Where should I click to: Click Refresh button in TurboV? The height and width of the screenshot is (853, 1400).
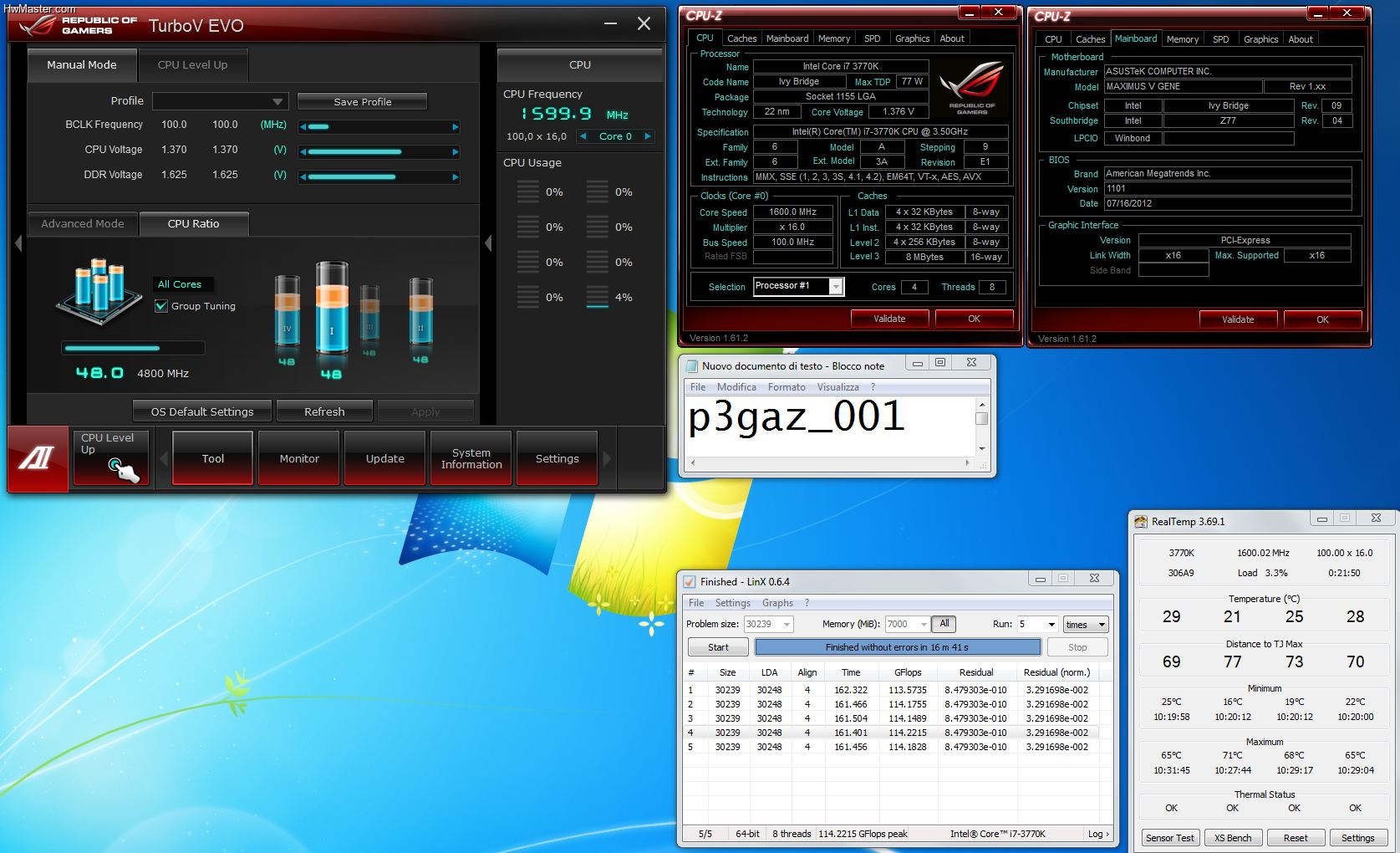click(324, 411)
